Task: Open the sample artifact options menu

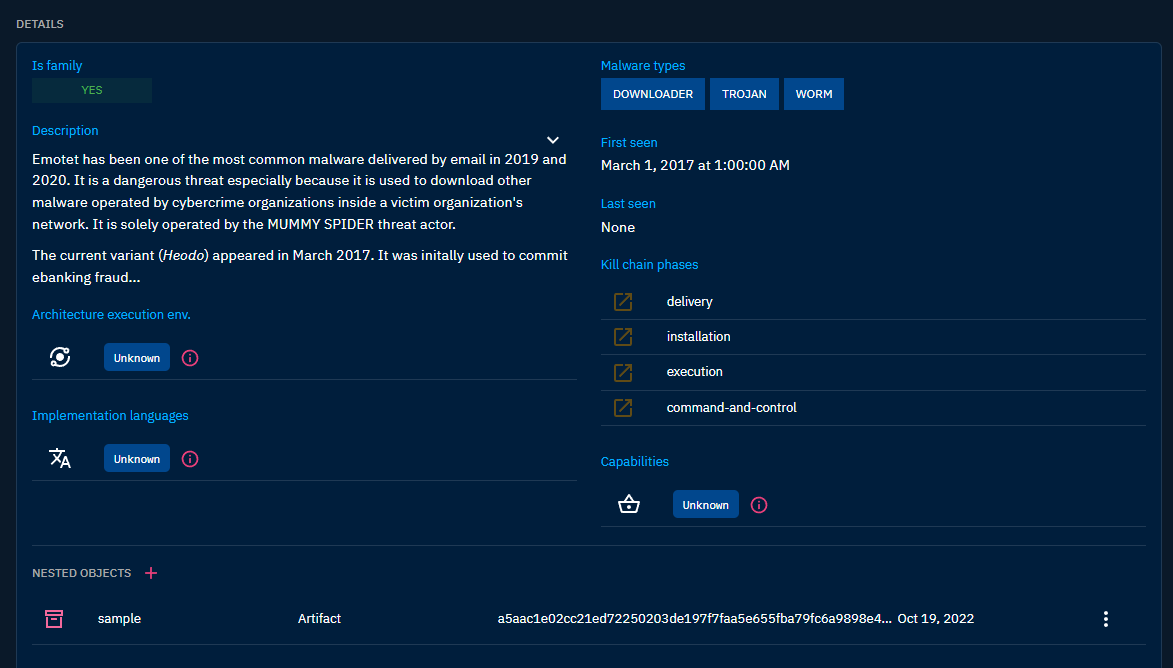Action: coord(1105,619)
